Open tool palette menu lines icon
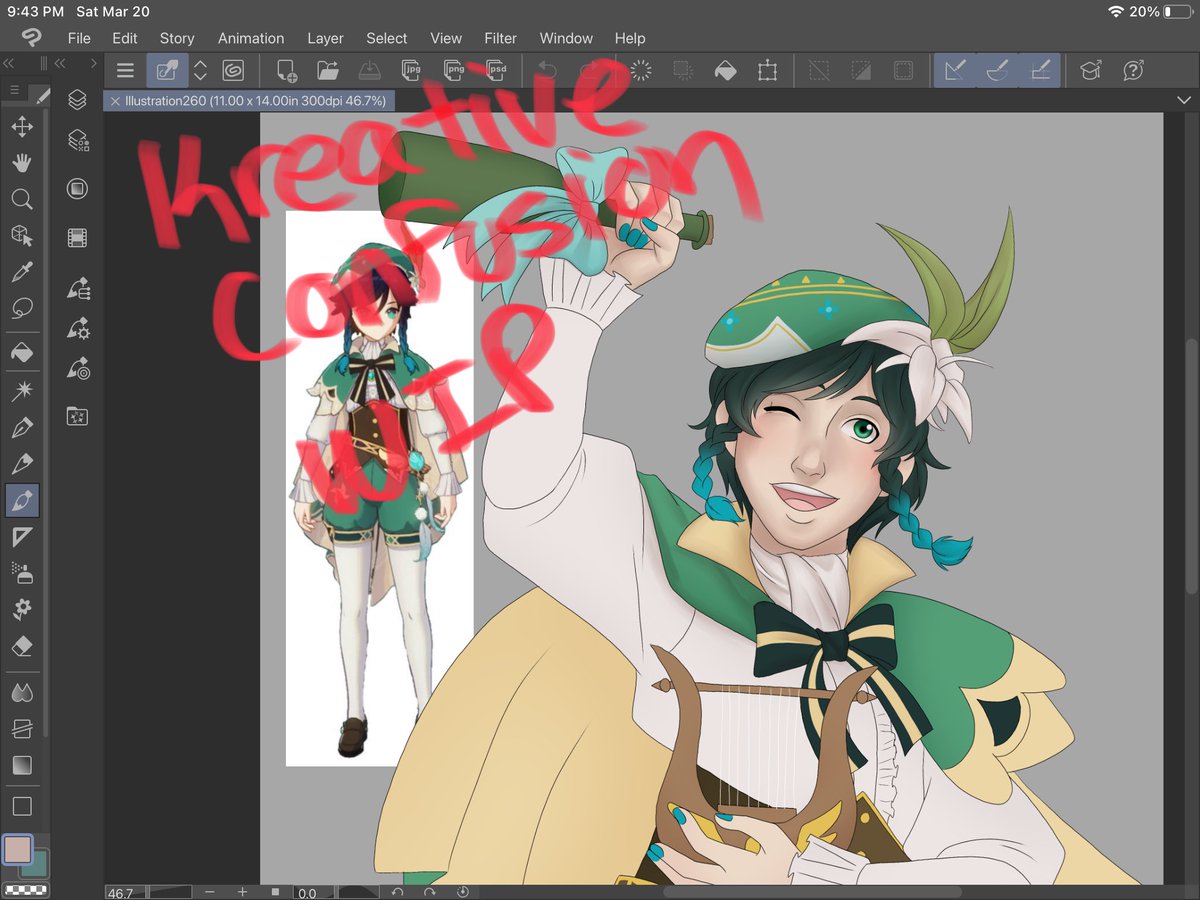 pyautogui.click(x=14, y=90)
